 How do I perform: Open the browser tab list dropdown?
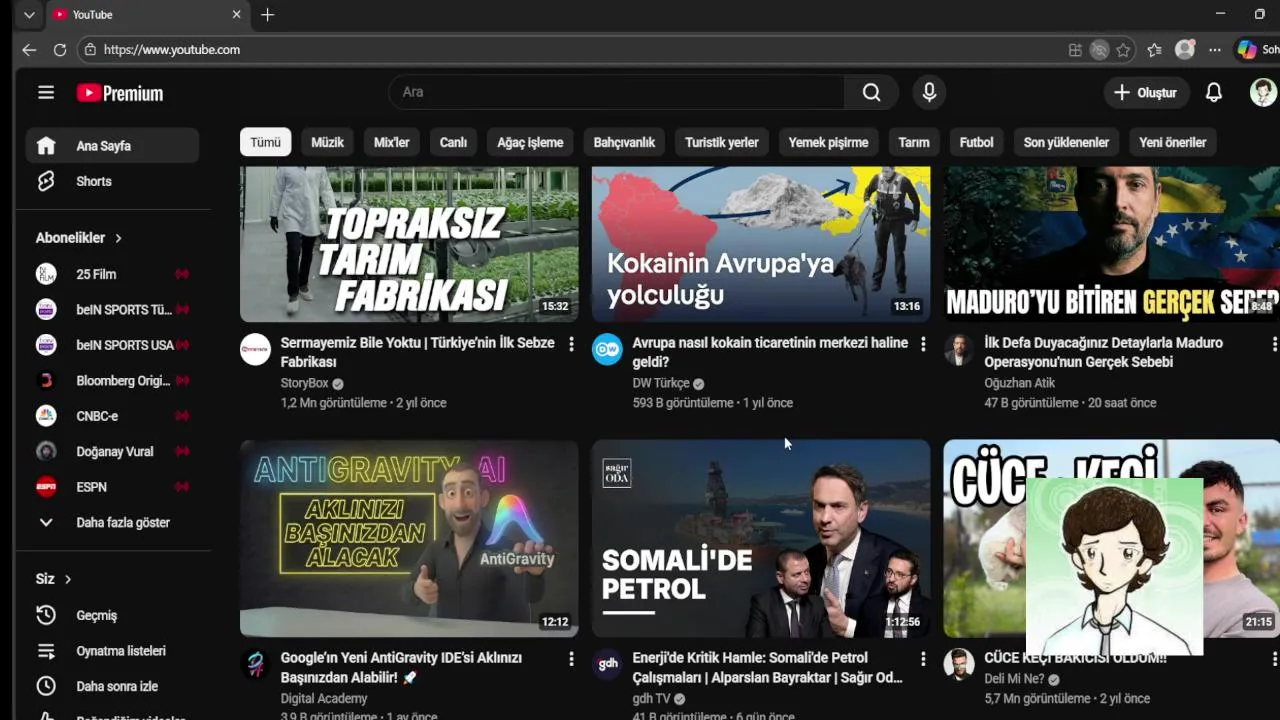[x=29, y=15]
